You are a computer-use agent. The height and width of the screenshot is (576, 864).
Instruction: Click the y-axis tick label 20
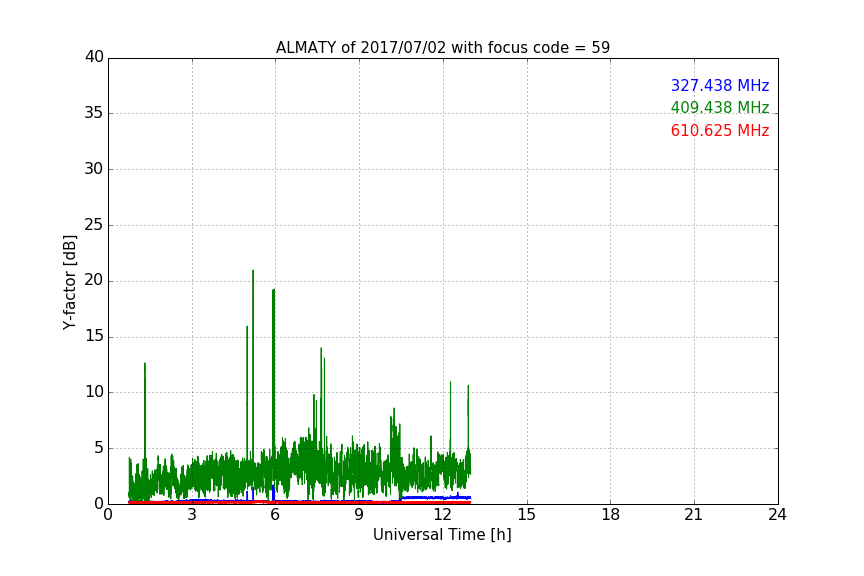coord(94,281)
